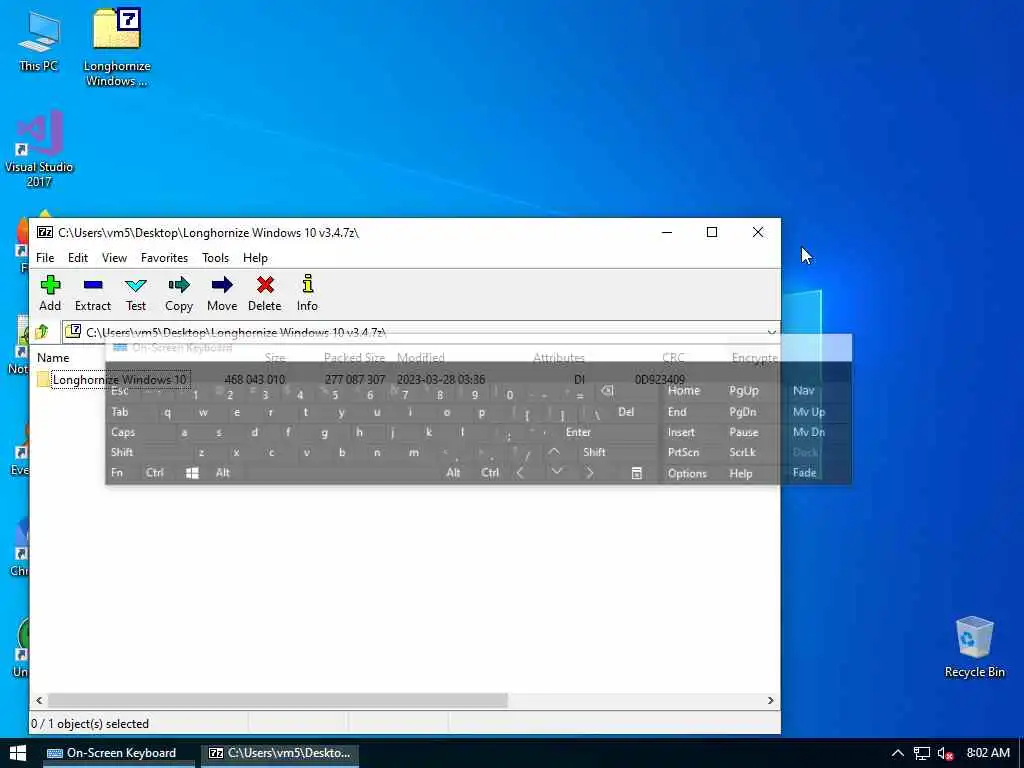Click the Mv Up key on keyboard
The width and height of the screenshot is (1024, 768).
[x=809, y=412]
